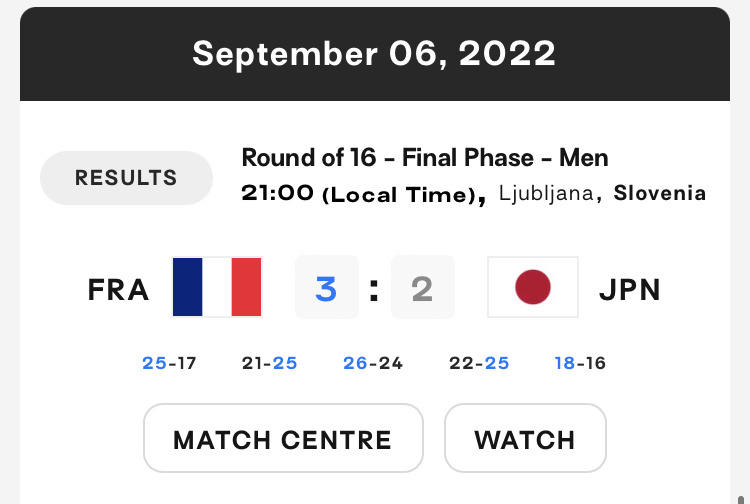750x504 pixels.
Task: Select the RESULTS pill label
Action: click(126, 178)
